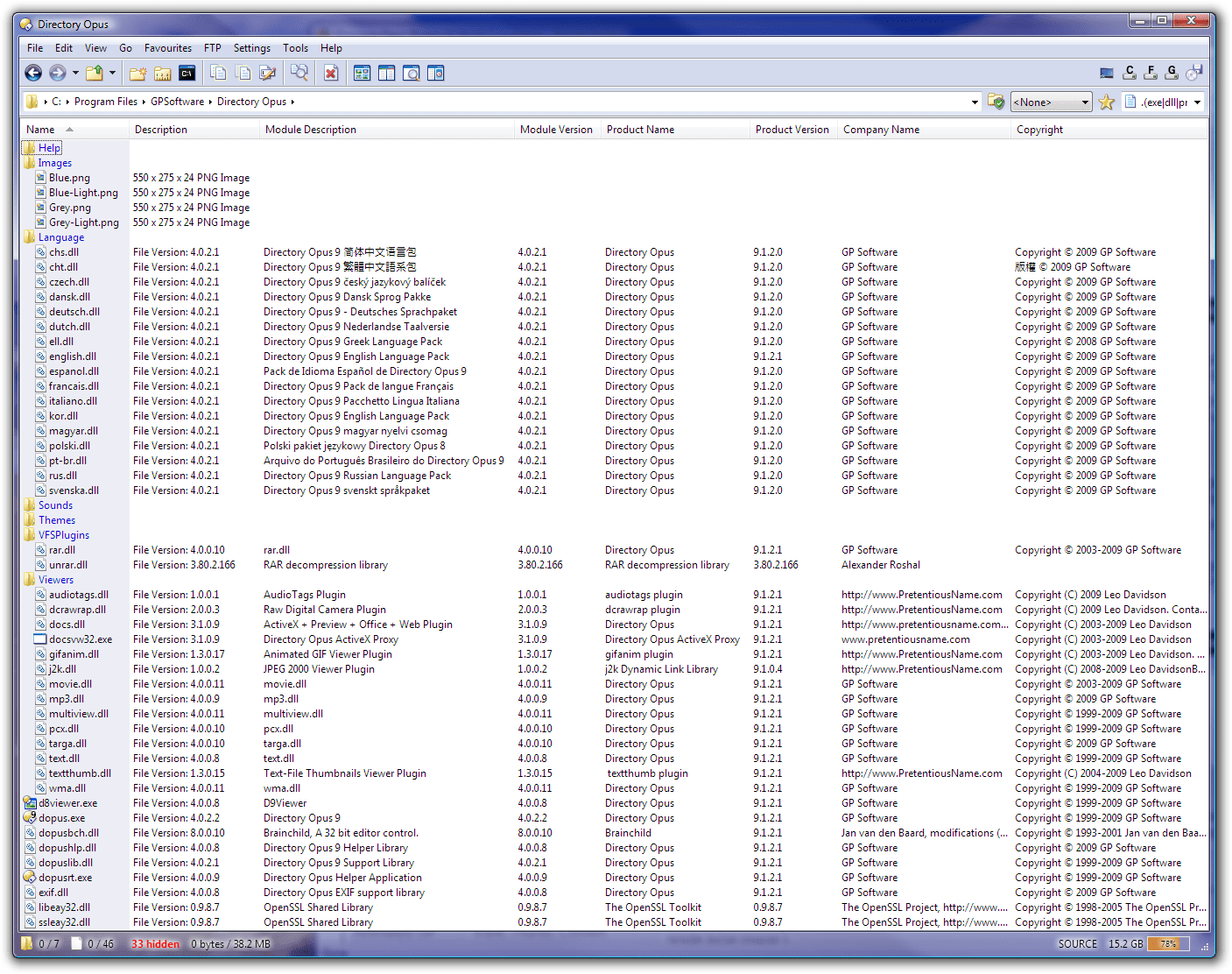1232x974 pixels.
Task: Toggle the thumbnails view mode icon
Action: pyautogui.click(x=362, y=73)
